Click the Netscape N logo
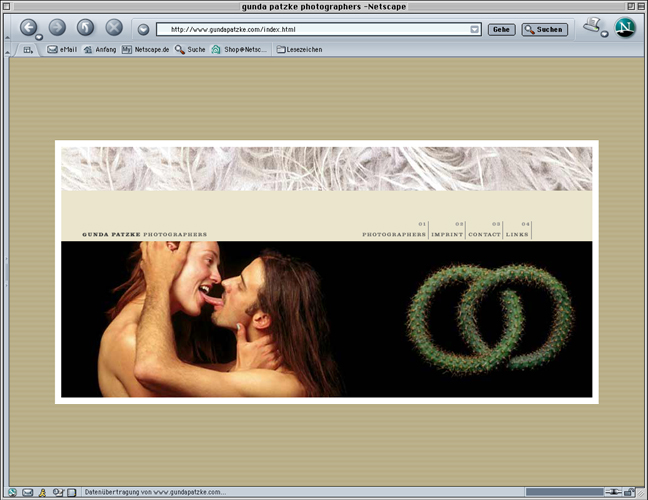The image size is (648, 500). [x=625, y=28]
